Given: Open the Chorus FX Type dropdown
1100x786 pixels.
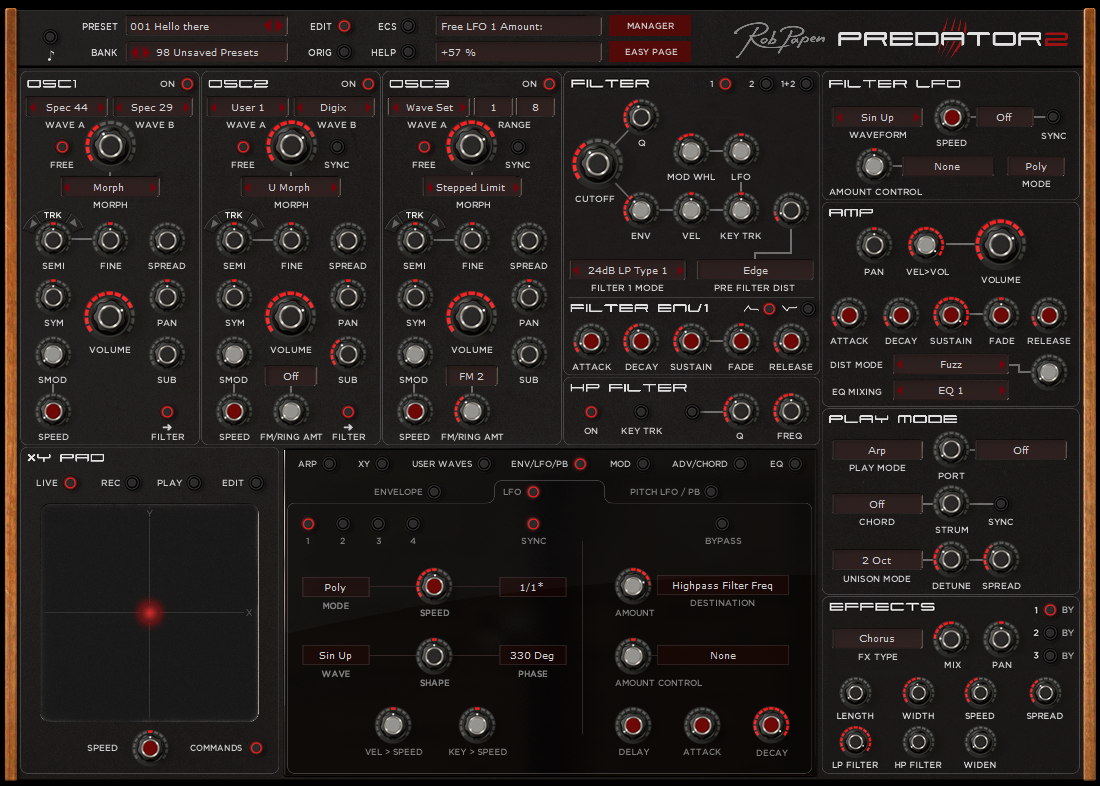Looking at the screenshot, I should 876,638.
